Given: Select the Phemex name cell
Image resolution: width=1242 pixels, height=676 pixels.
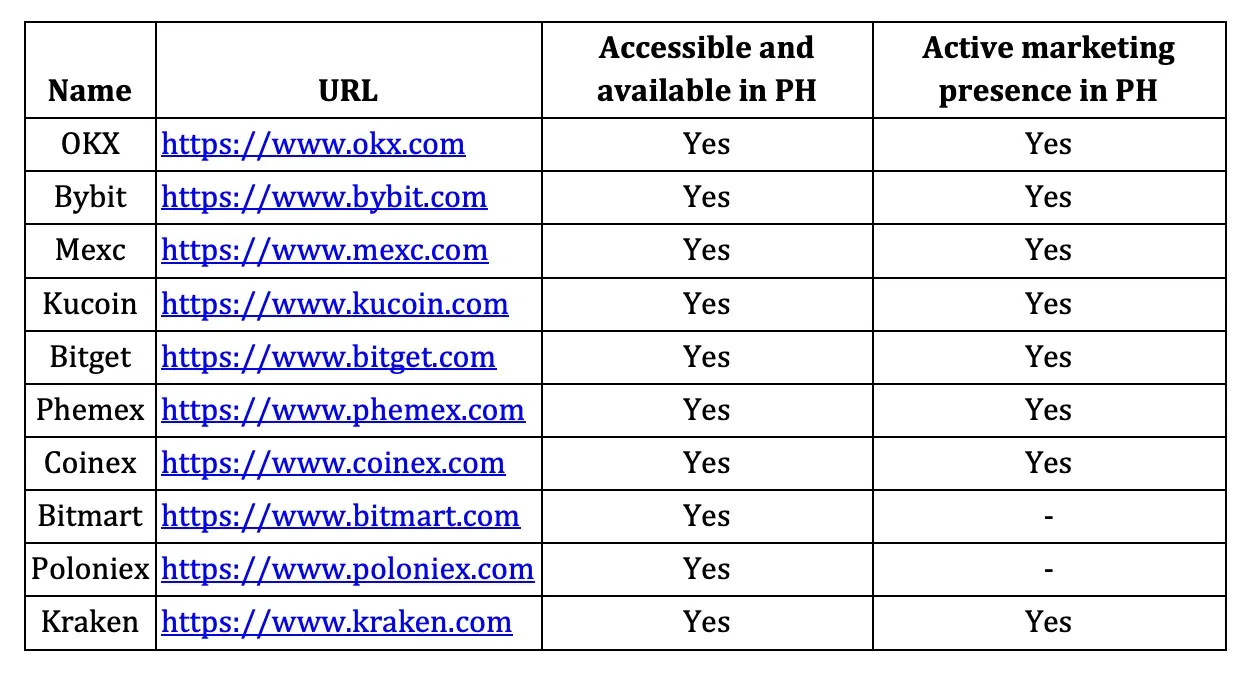Looking at the screenshot, I should pos(90,409).
